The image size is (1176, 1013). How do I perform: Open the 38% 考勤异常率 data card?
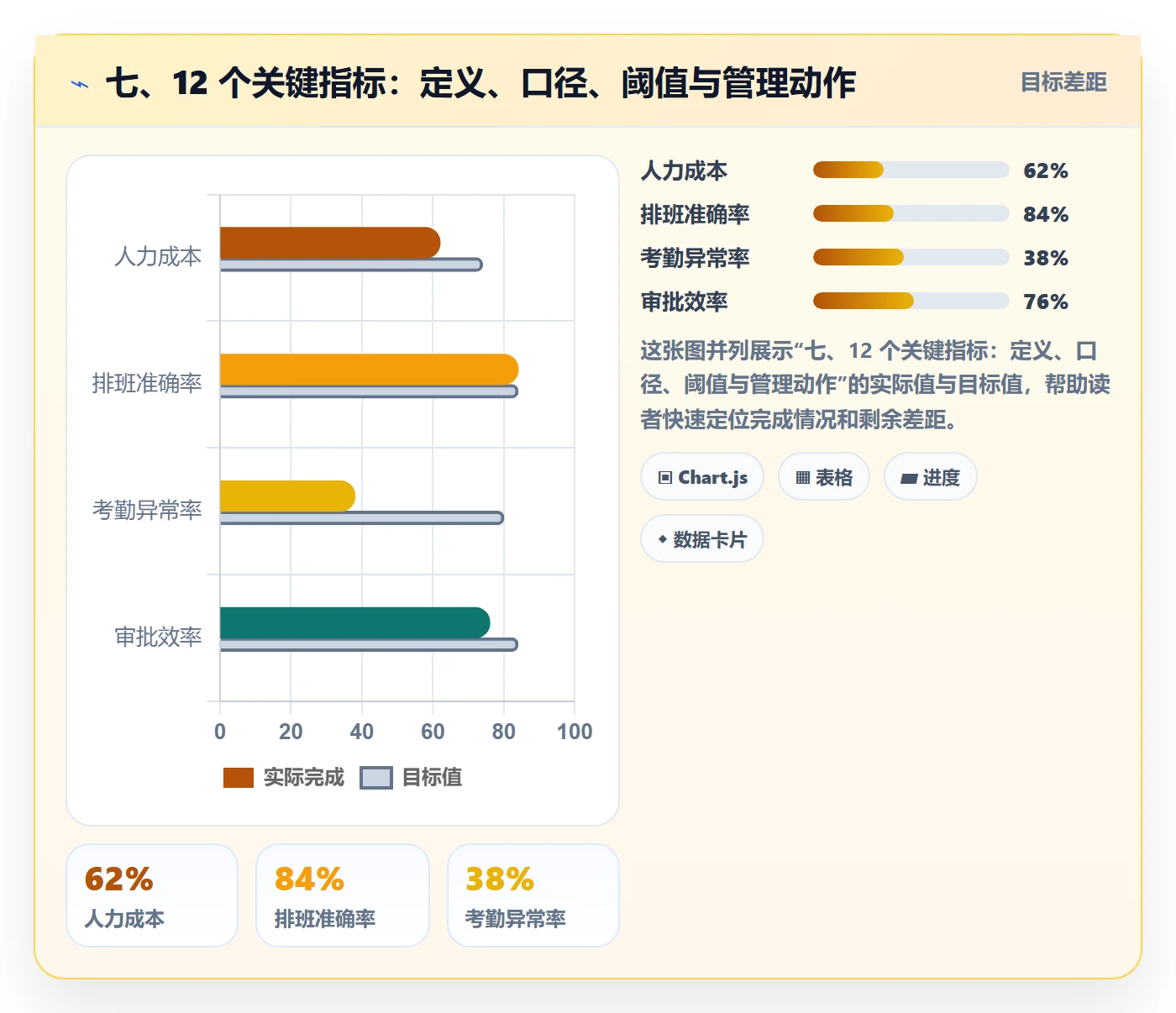pos(533,895)
